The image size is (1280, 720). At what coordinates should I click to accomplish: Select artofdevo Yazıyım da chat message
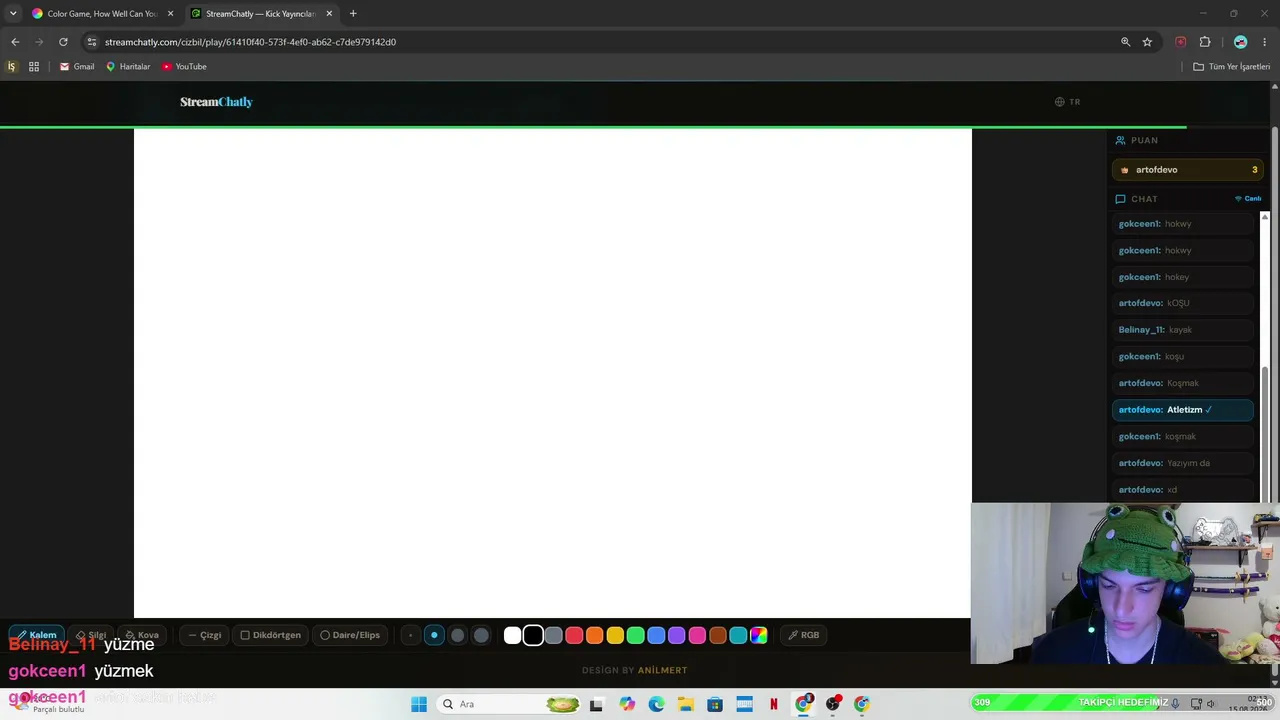click(x=1183, y=463)
